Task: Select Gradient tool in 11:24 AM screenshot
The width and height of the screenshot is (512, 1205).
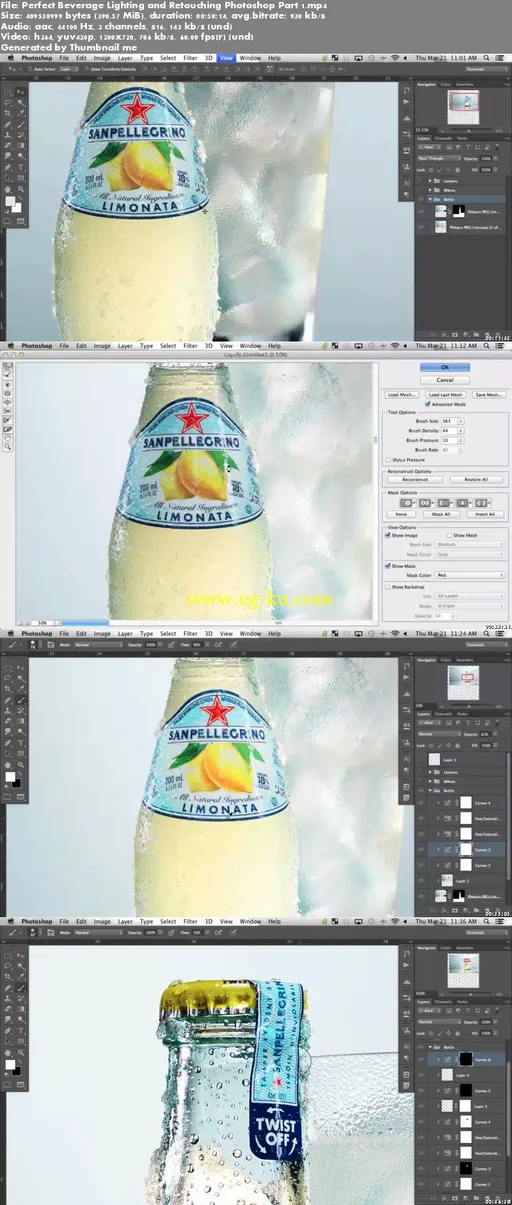Action: tap(21, 721)
